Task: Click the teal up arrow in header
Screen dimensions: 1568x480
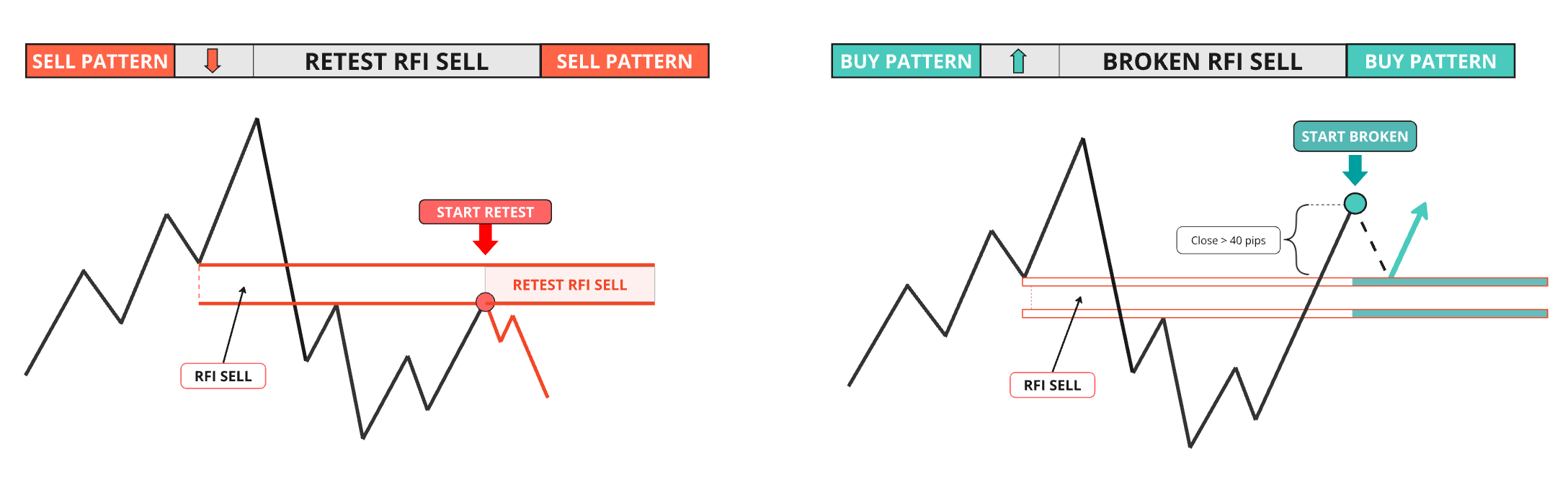Action: (1018, 61)
